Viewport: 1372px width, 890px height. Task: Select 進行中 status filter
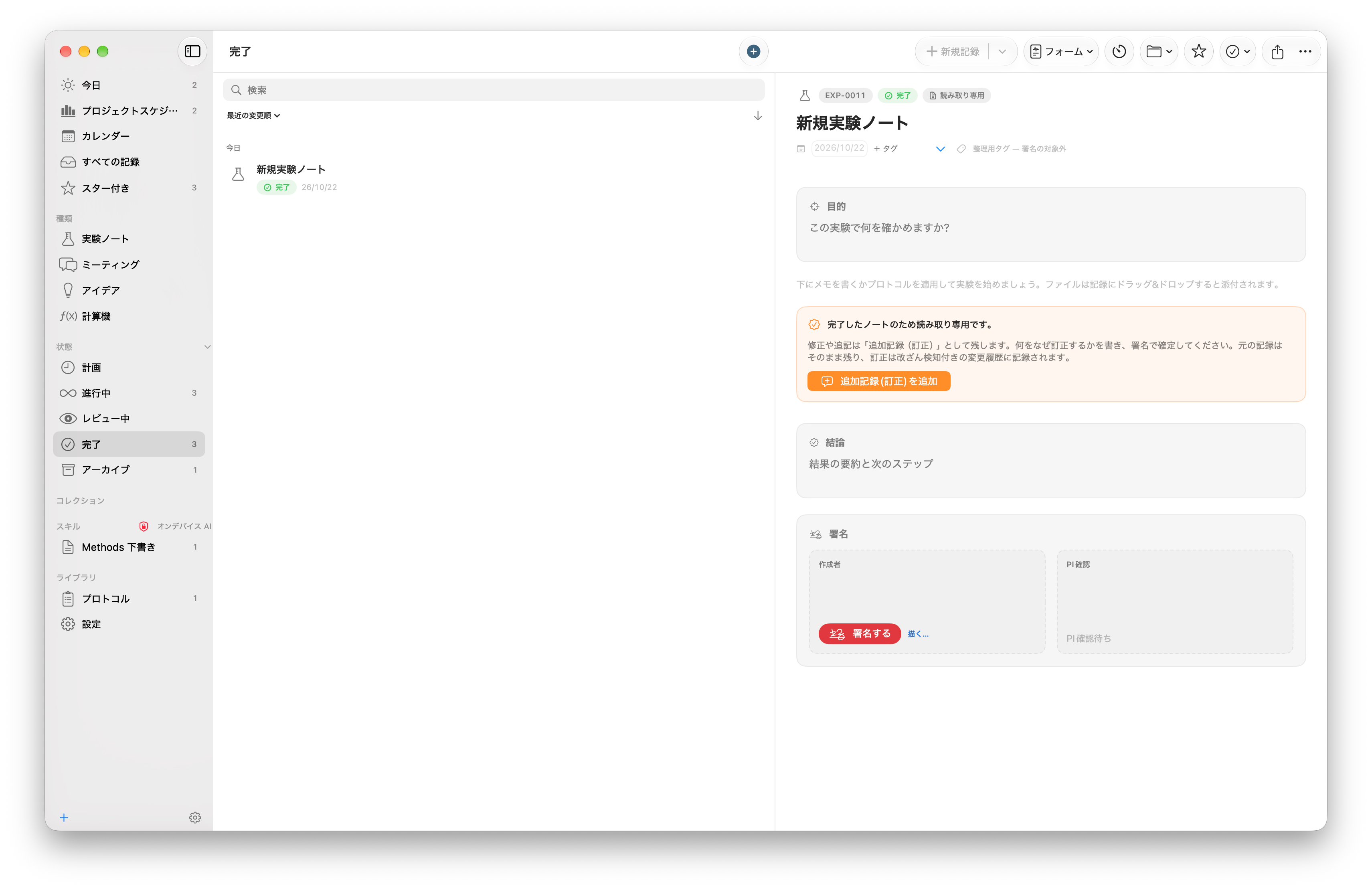coord(129,393)
